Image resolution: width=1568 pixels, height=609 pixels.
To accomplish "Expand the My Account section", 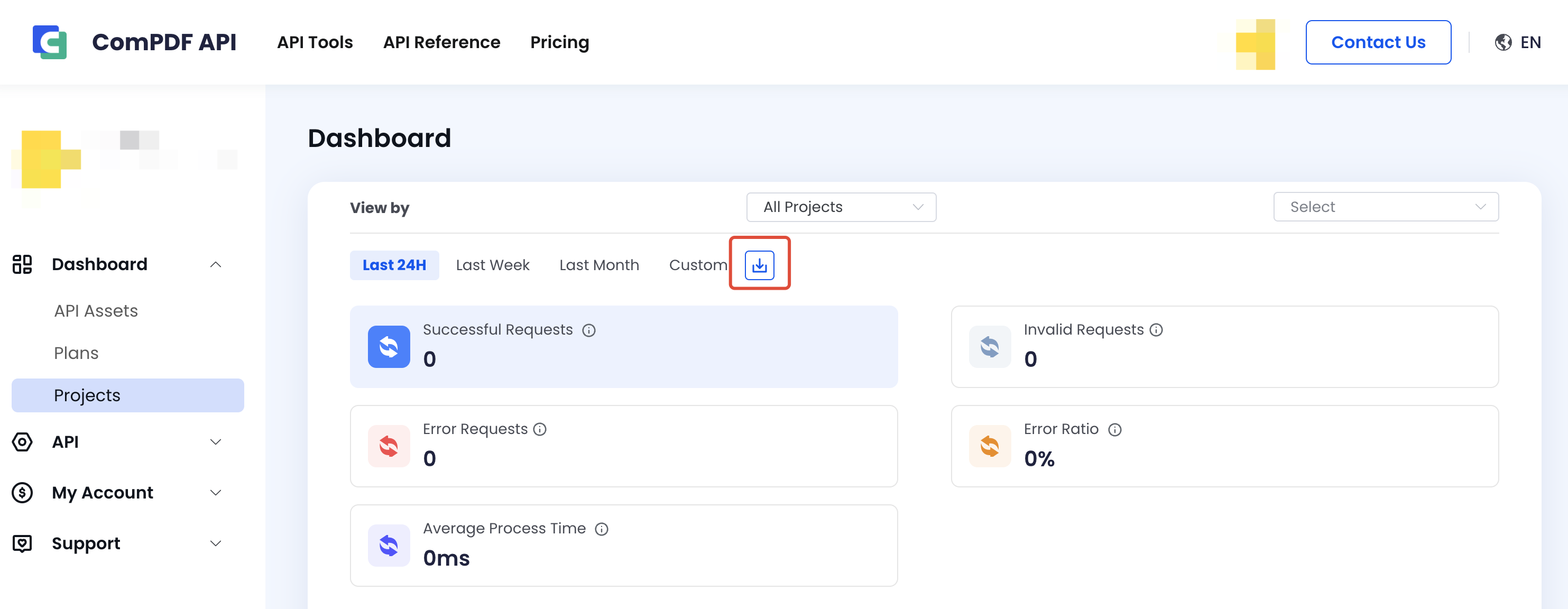I will point(215,492).
